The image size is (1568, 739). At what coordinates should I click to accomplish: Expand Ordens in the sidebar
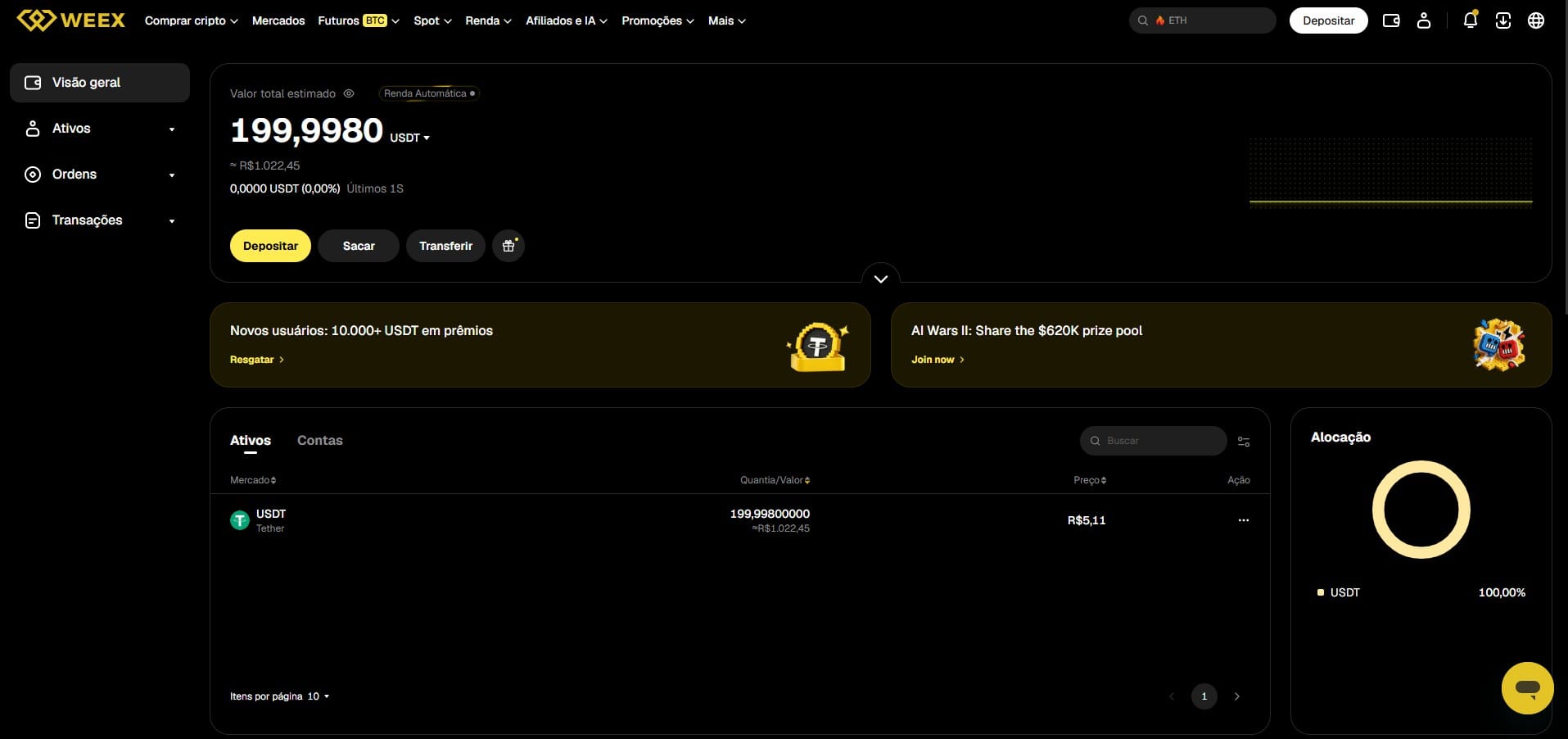(100, 175)
